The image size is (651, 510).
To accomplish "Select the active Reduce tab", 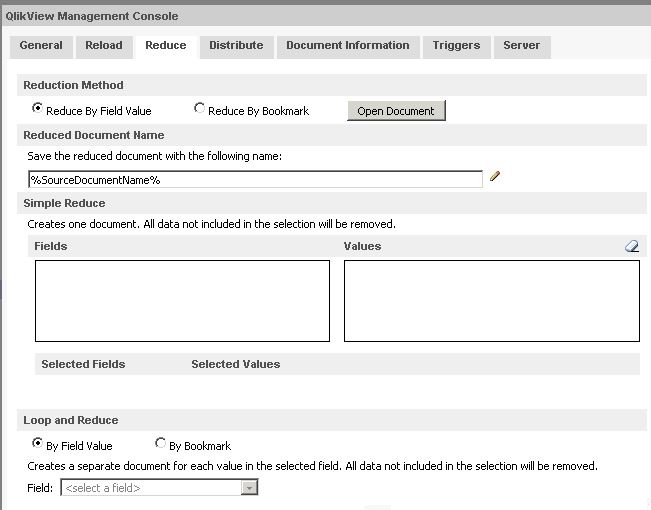I will [x=165, y=46].
